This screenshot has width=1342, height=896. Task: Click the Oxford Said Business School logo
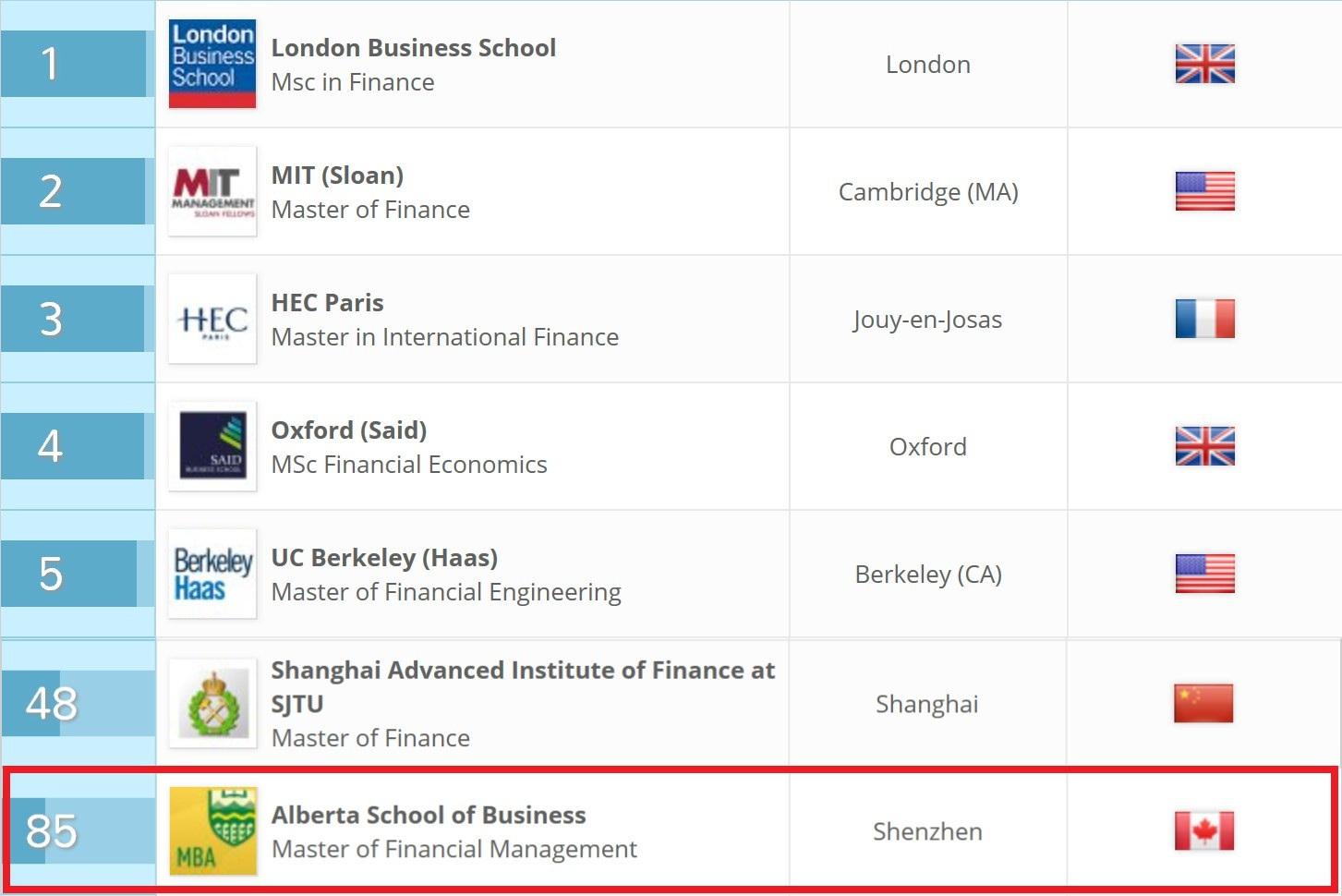click(212, 446)
